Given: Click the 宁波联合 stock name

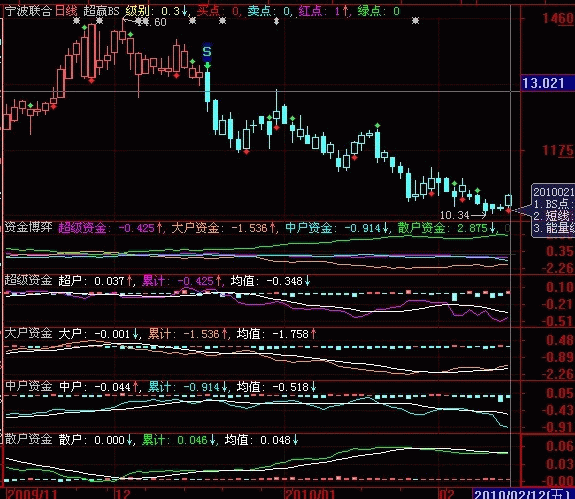Looking at the screenshot, I should [x=28, y=11].
